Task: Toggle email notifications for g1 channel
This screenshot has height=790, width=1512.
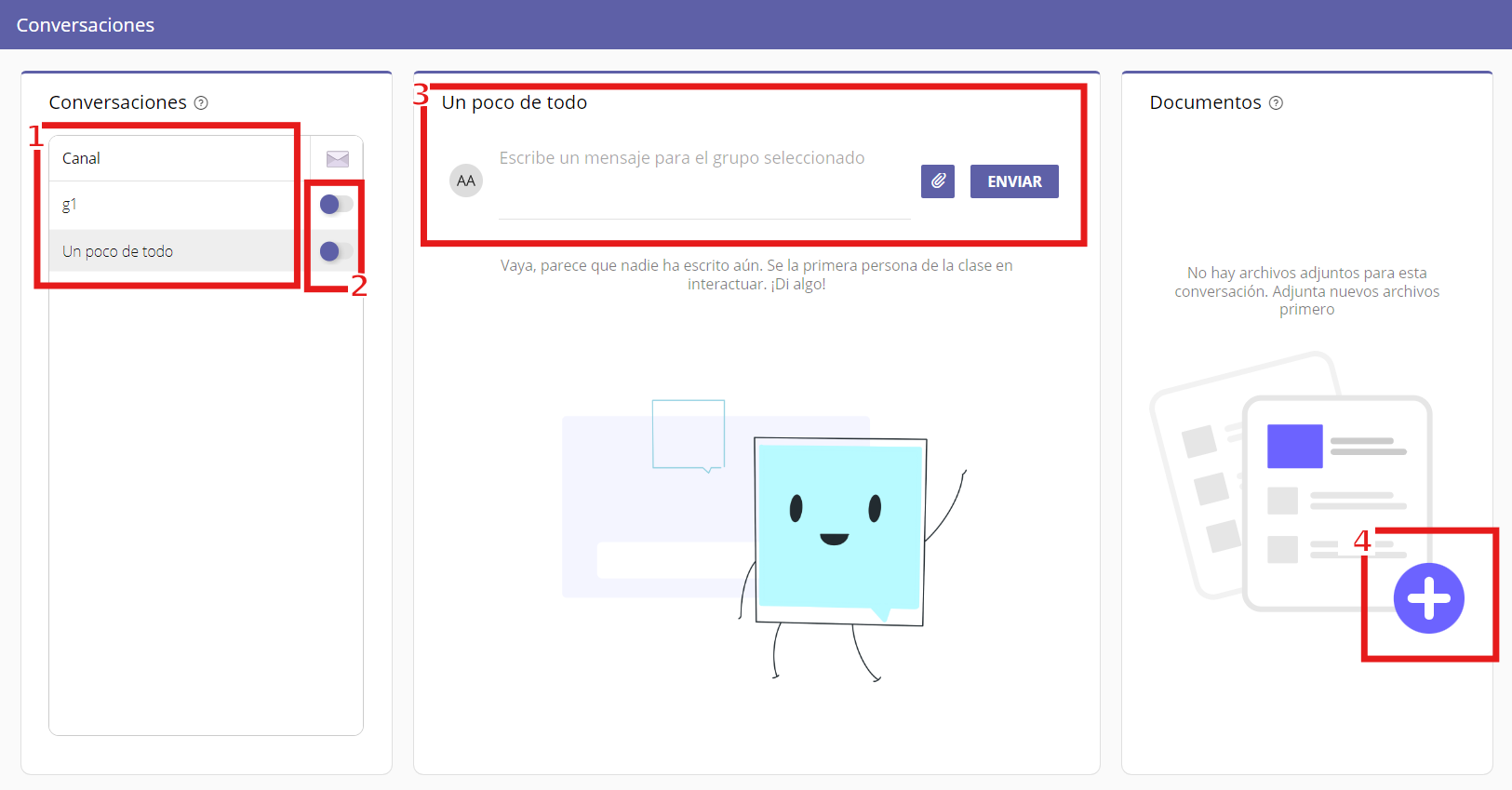Action: point(335,205)
